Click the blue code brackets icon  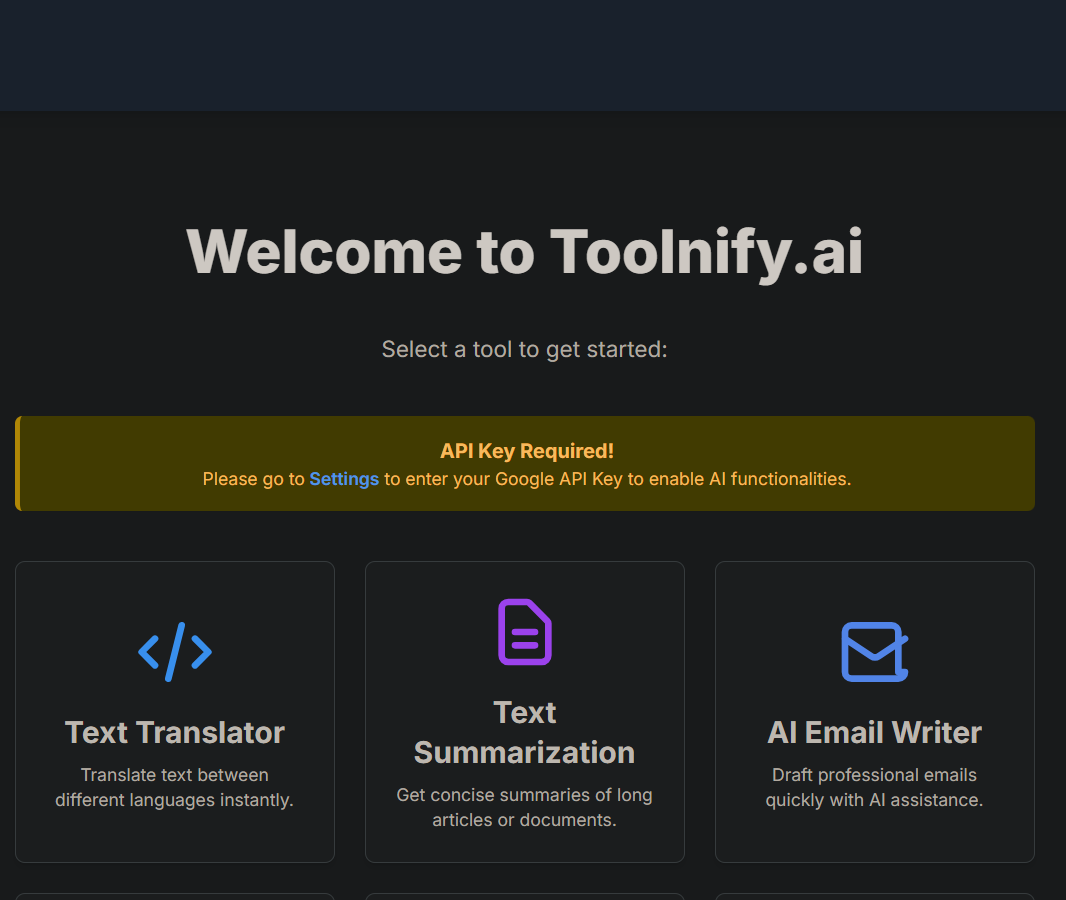click(x=175, y=651)
